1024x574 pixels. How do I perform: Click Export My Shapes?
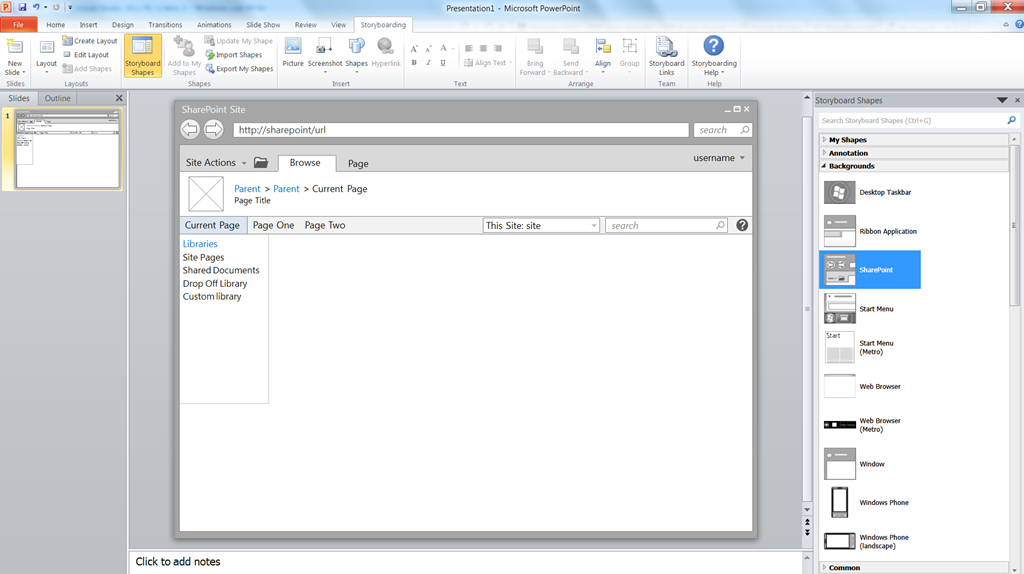239,69
